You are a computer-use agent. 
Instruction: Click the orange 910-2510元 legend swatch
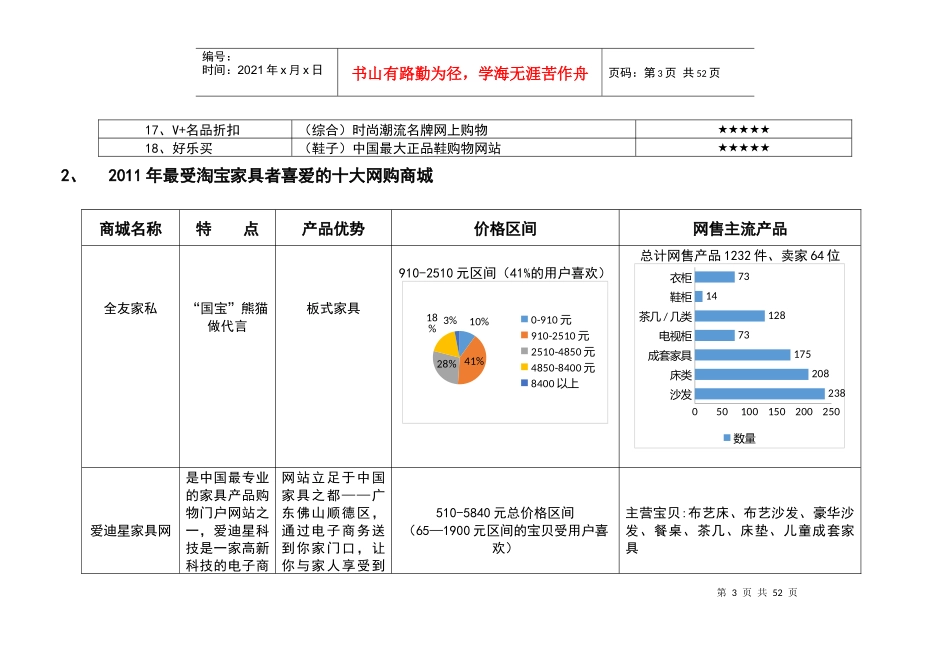point(524,335)
